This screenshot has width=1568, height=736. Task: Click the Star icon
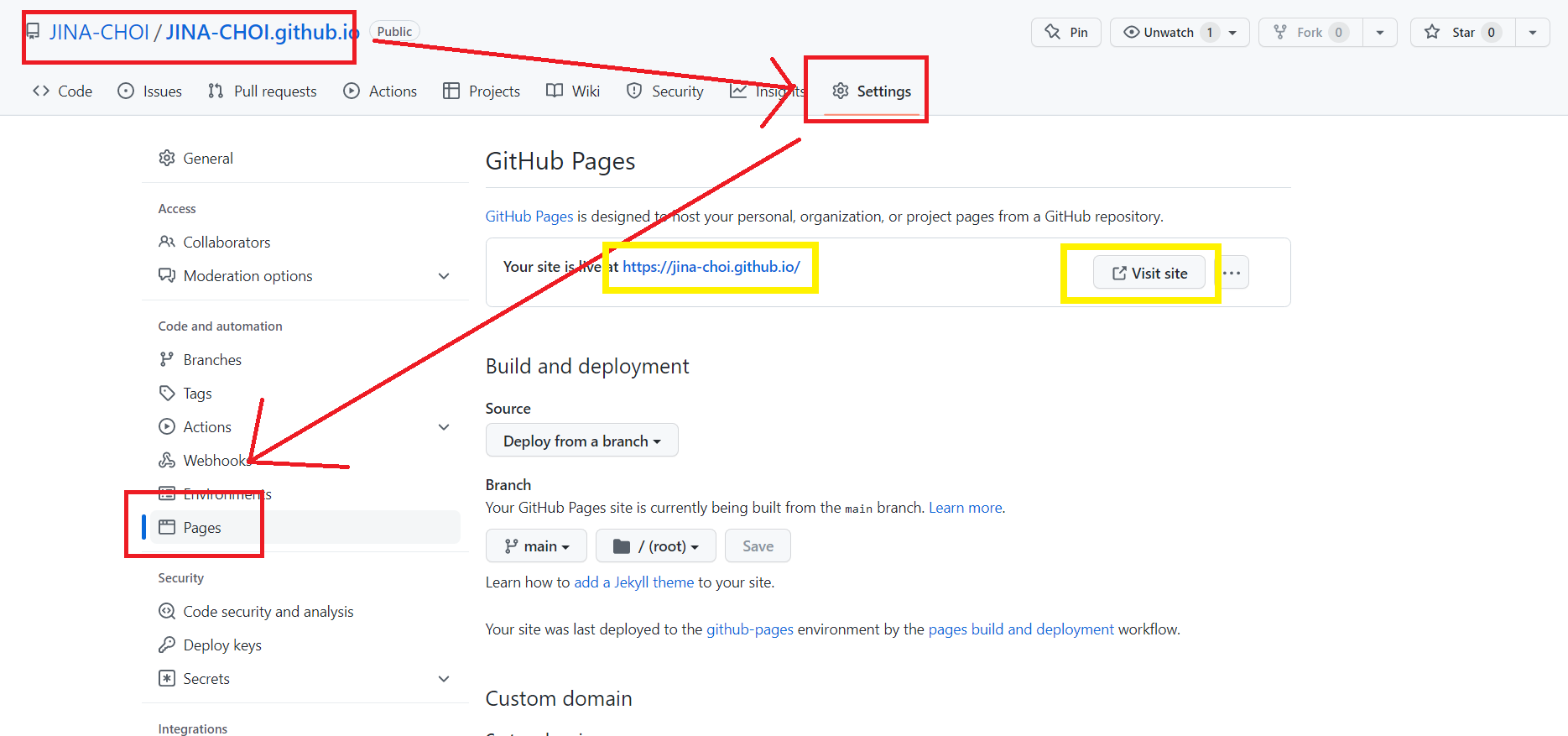[1432, 32]
